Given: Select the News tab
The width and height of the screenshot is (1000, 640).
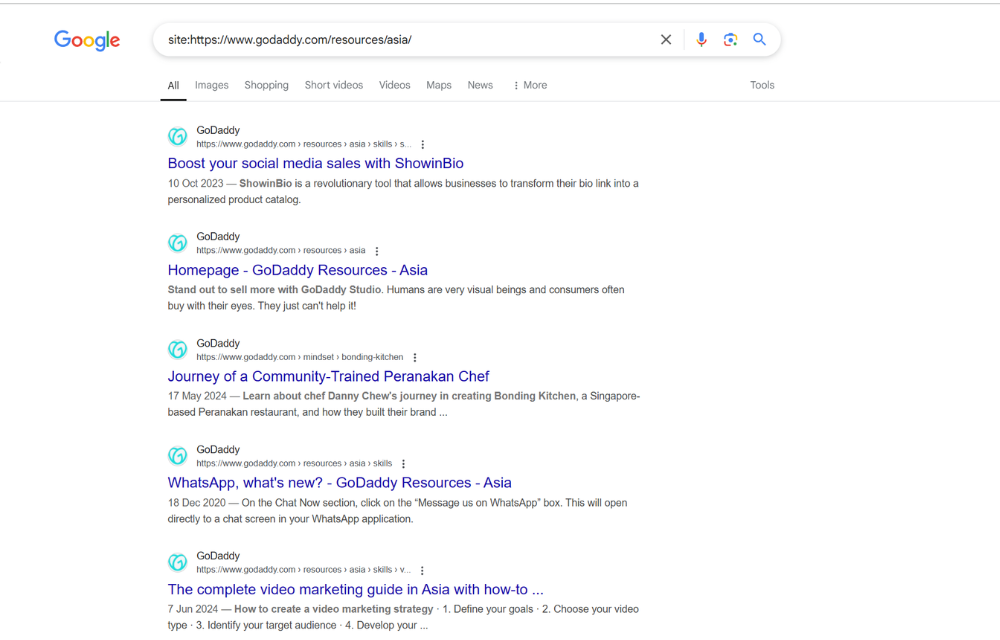Looking at the screenshot, I should coord(480,85).
